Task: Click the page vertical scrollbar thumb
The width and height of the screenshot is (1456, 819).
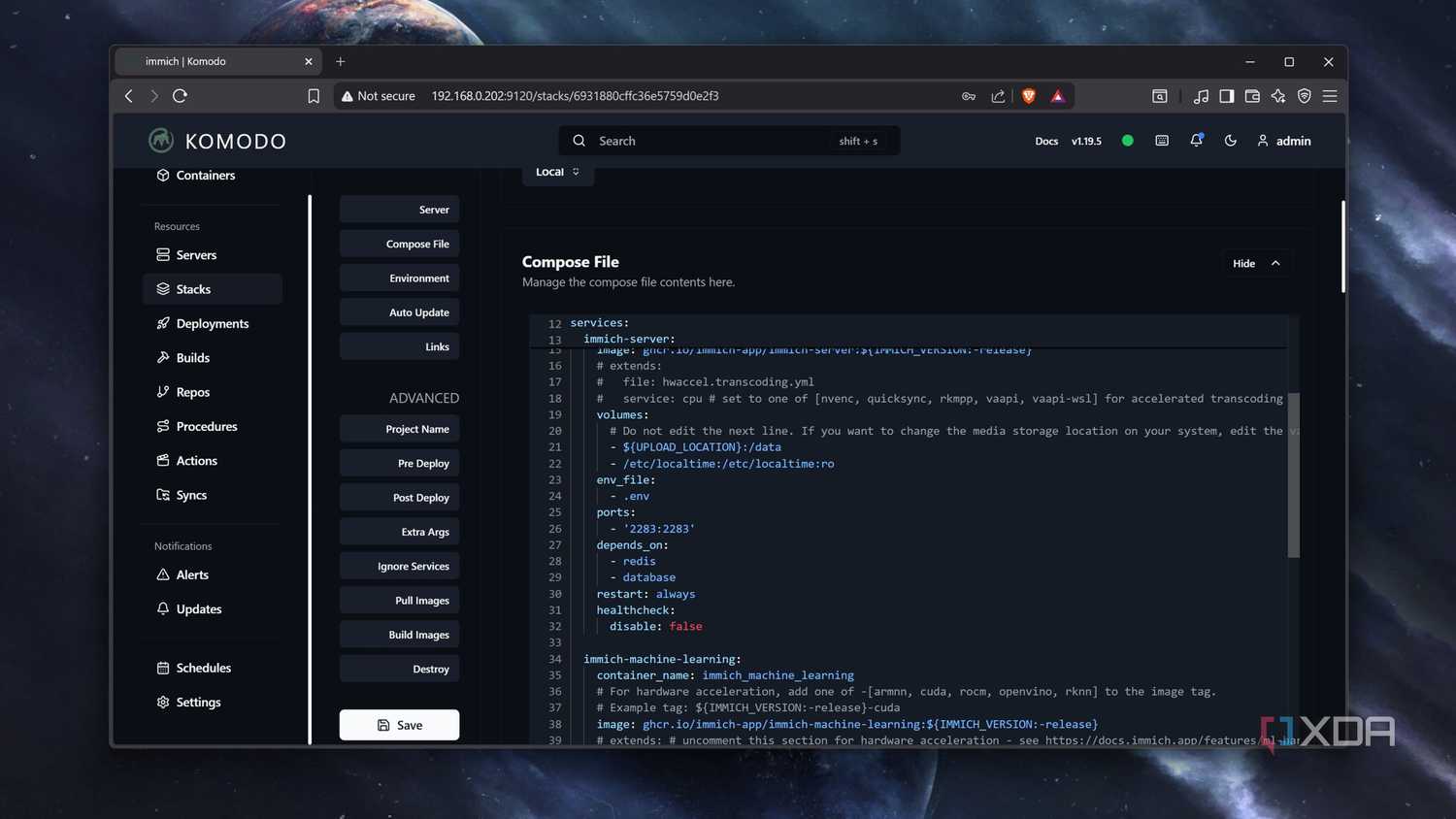Action: point(1343,246)
